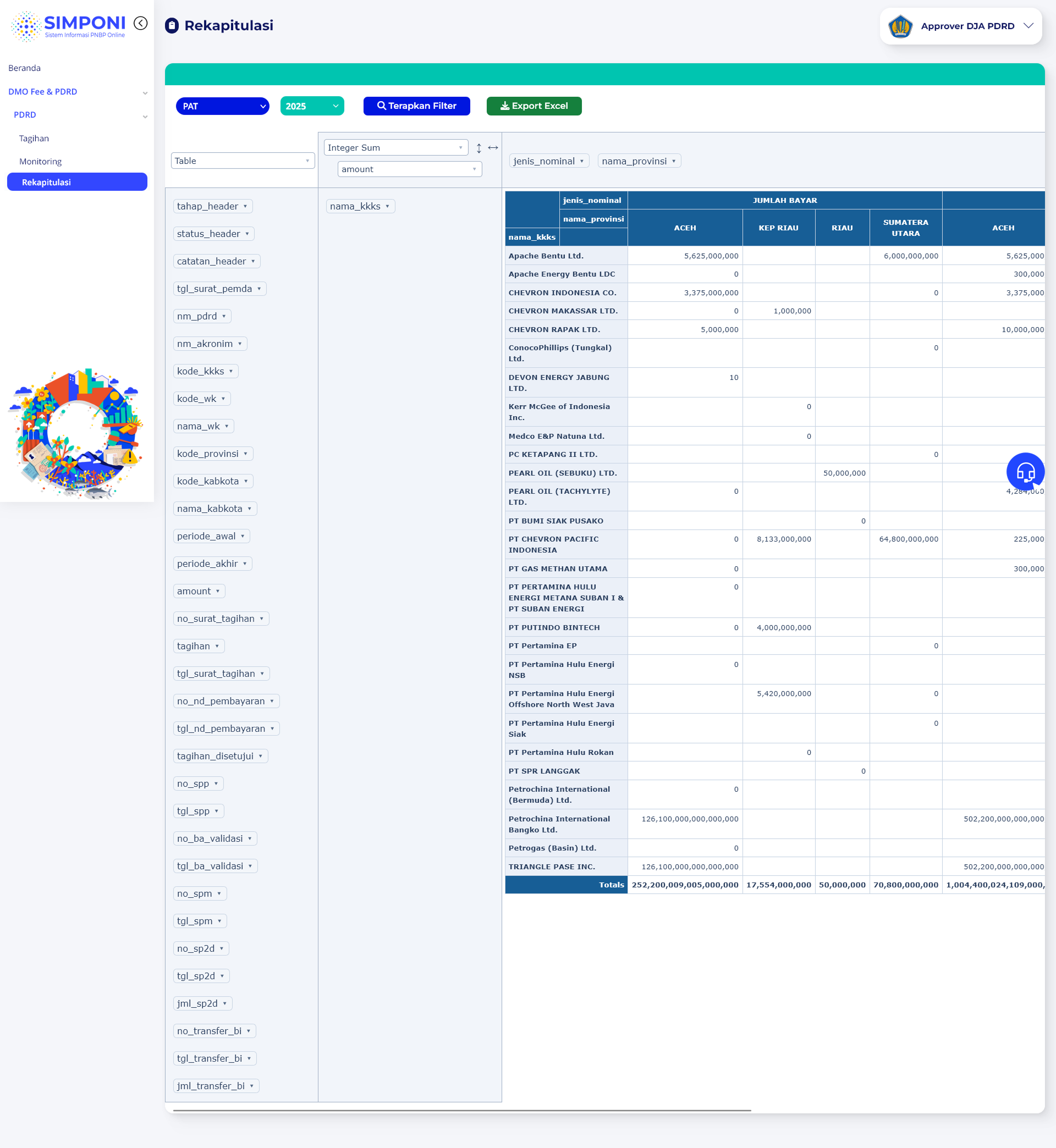This screenshot has height=1148, width=1056.
Task: Open the headset support chat icon
Action: point(1025,472)
